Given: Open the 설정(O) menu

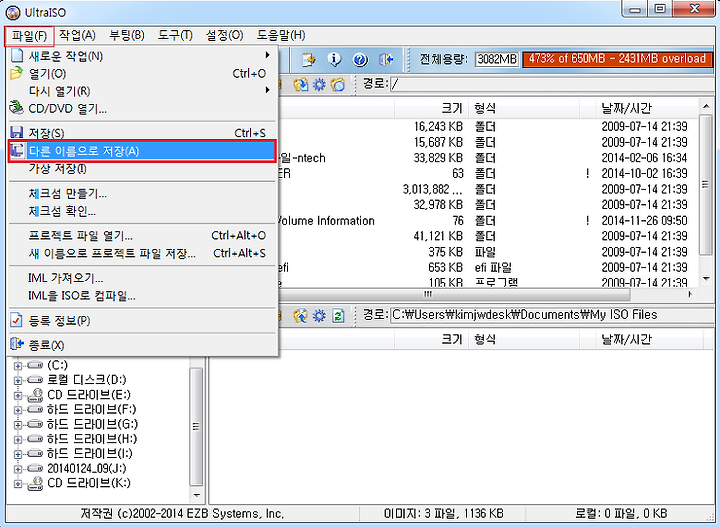Looking at the screenshot, I should 224,35.
